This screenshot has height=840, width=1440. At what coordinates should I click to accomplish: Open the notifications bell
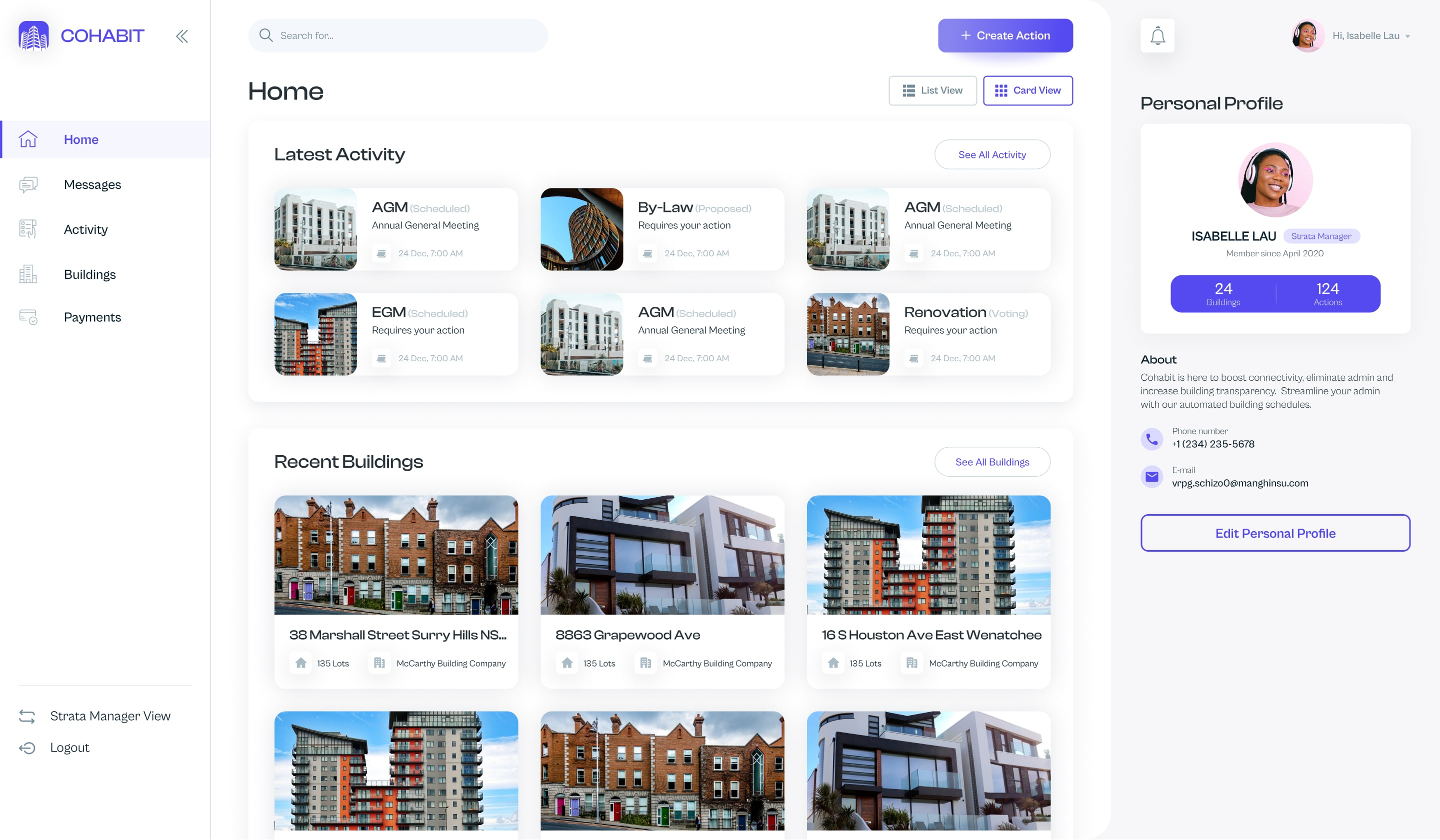1157,35
